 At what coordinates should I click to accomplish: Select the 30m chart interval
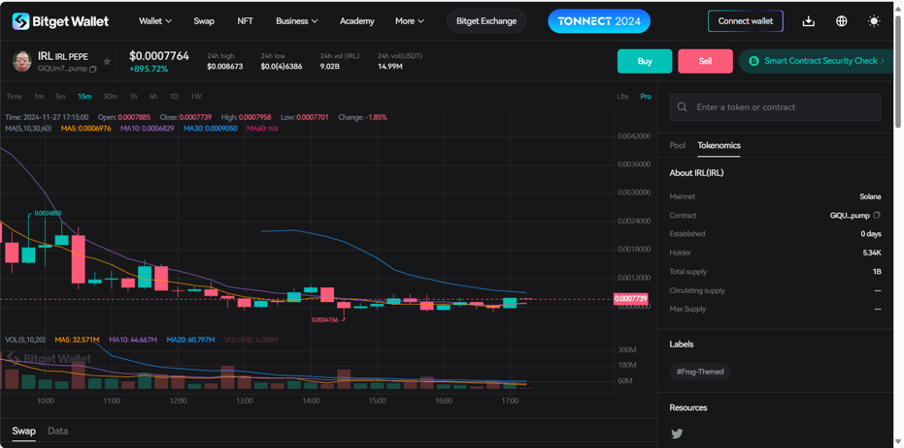tap(110, 96)
